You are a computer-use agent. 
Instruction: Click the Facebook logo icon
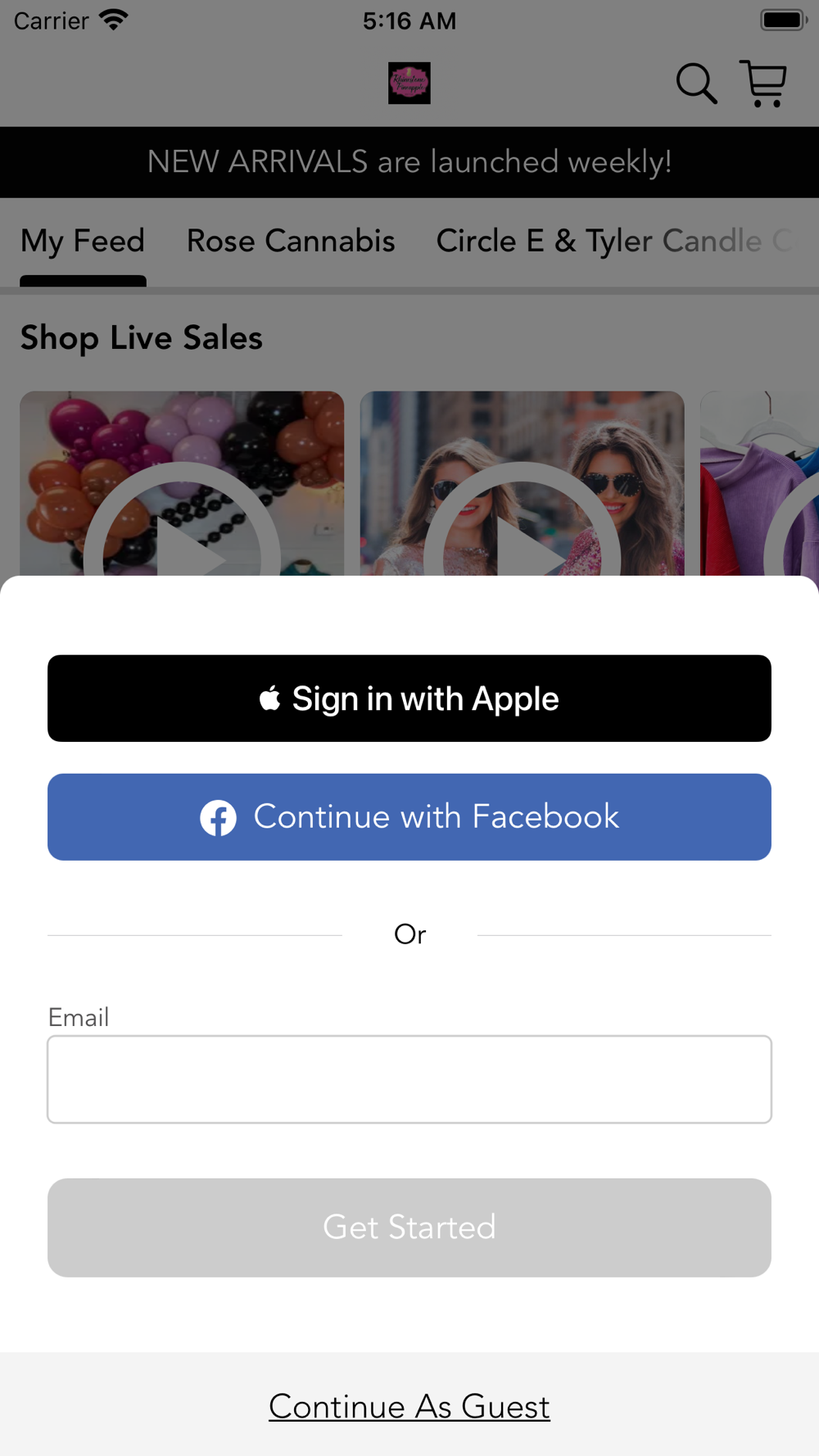[219, 817]
